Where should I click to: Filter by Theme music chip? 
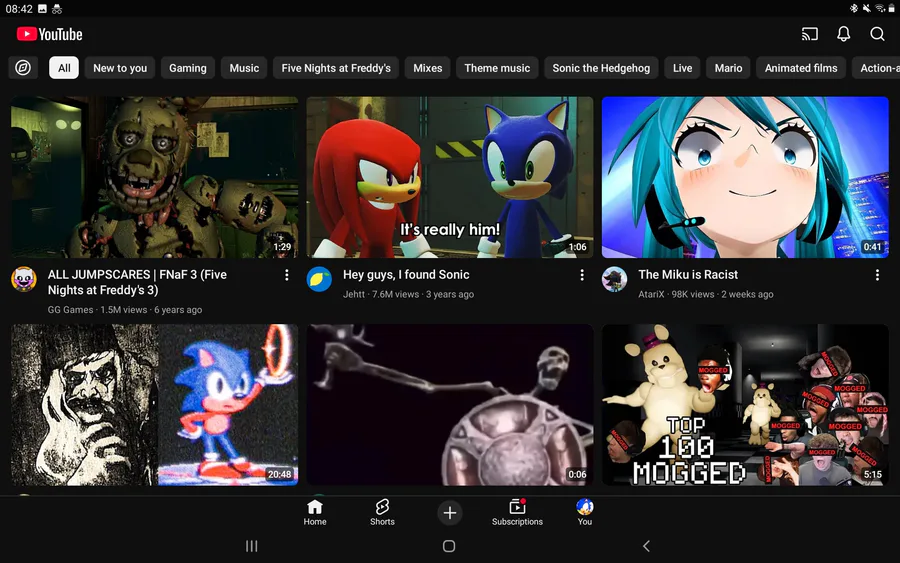tap(497, 68)
